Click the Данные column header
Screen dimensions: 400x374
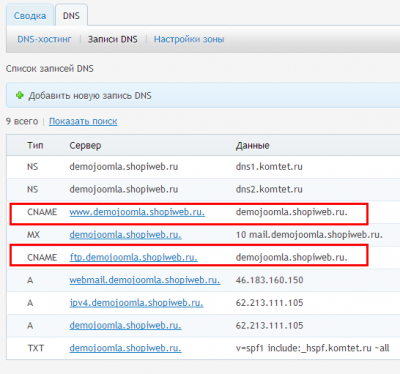253,146
